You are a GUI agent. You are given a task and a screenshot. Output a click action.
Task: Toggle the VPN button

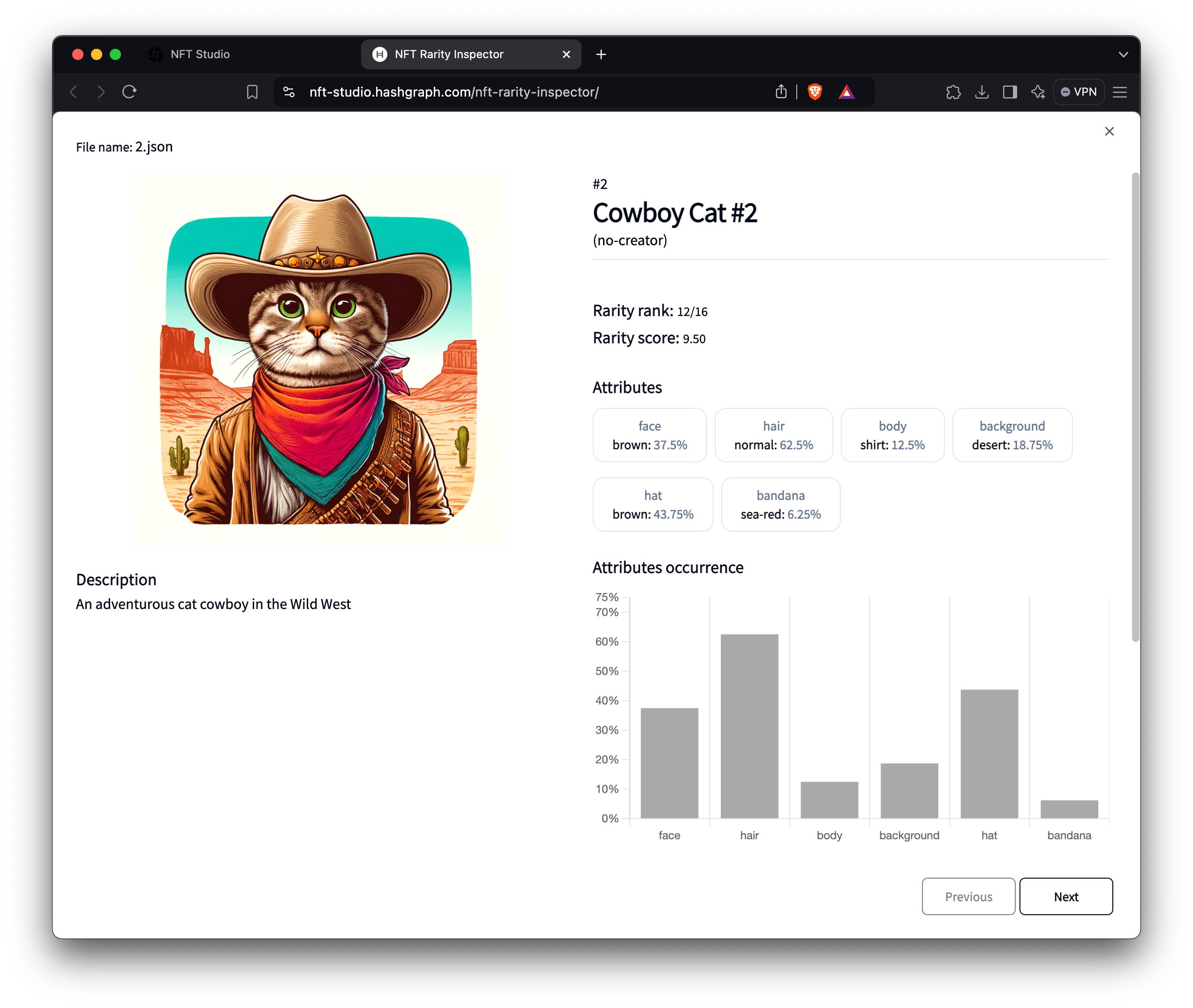(x=1079, y=92)
